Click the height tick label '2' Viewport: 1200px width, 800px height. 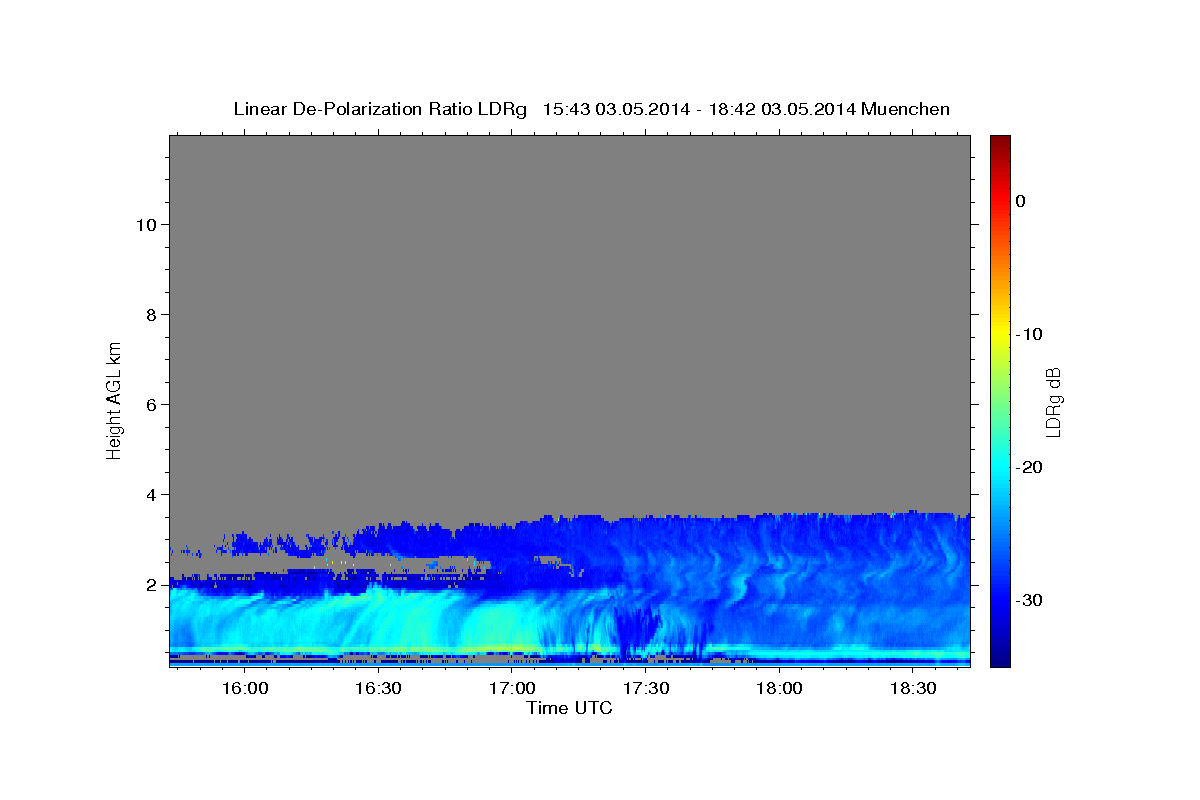pyautogui.click(x=152, y=585)
